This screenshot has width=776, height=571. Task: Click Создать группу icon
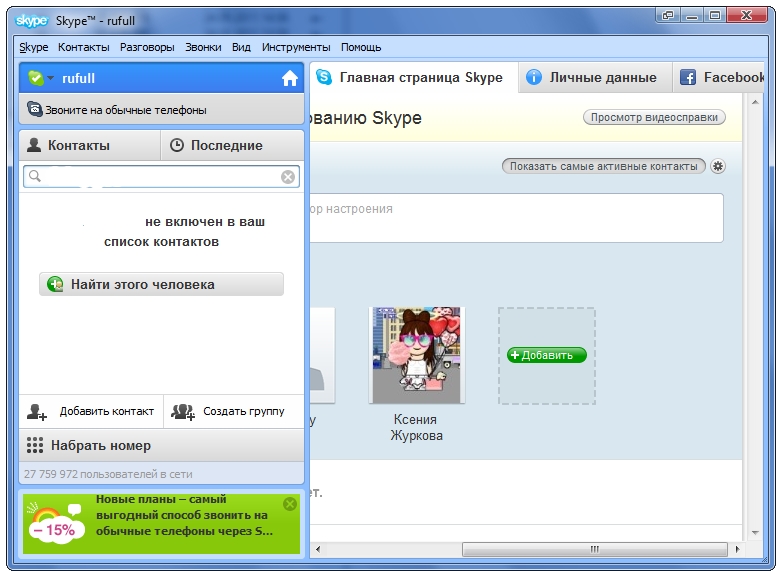tap(182, 411)
